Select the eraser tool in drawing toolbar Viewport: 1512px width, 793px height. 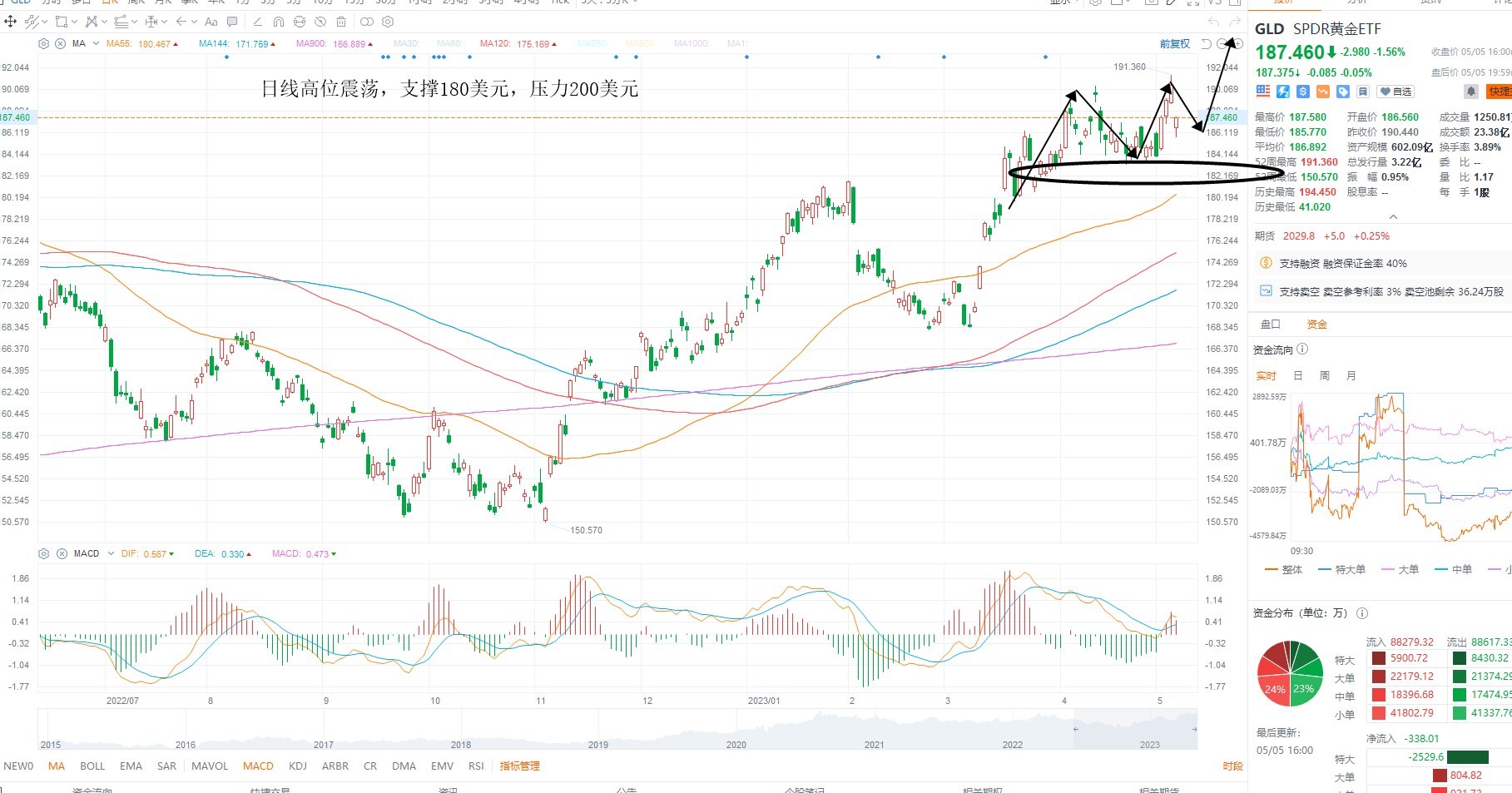coord(257,22)
